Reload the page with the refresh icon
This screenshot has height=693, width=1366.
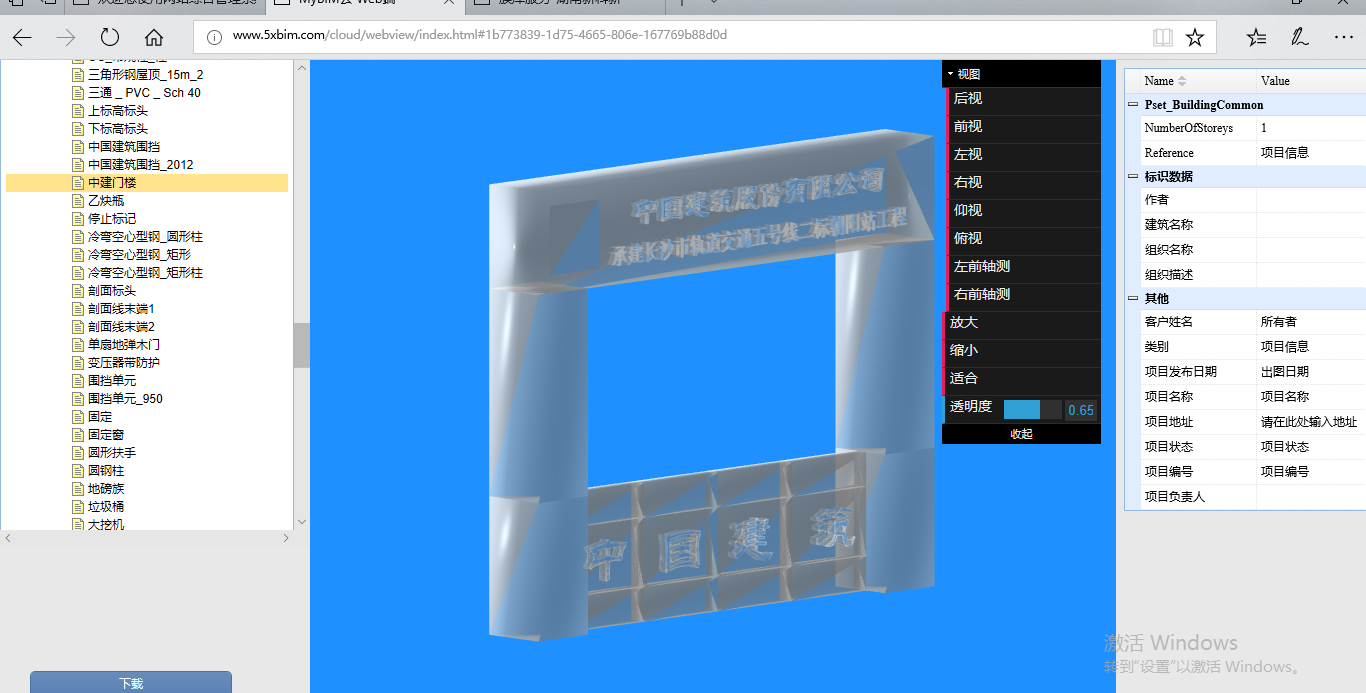(110, 38)
